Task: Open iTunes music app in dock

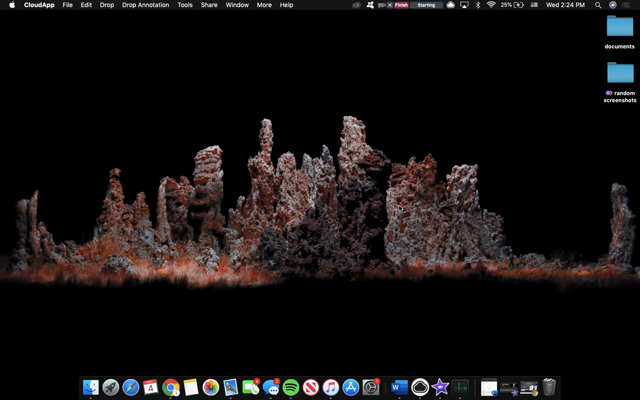Action: click(x=331, y=387)
